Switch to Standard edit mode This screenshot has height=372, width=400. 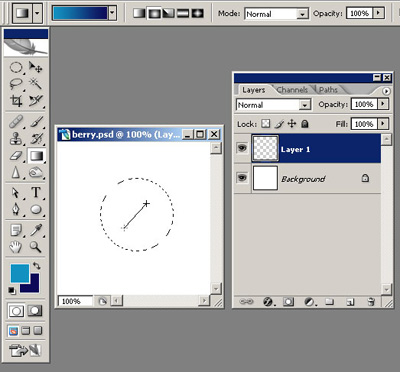[x=16, y=311]
